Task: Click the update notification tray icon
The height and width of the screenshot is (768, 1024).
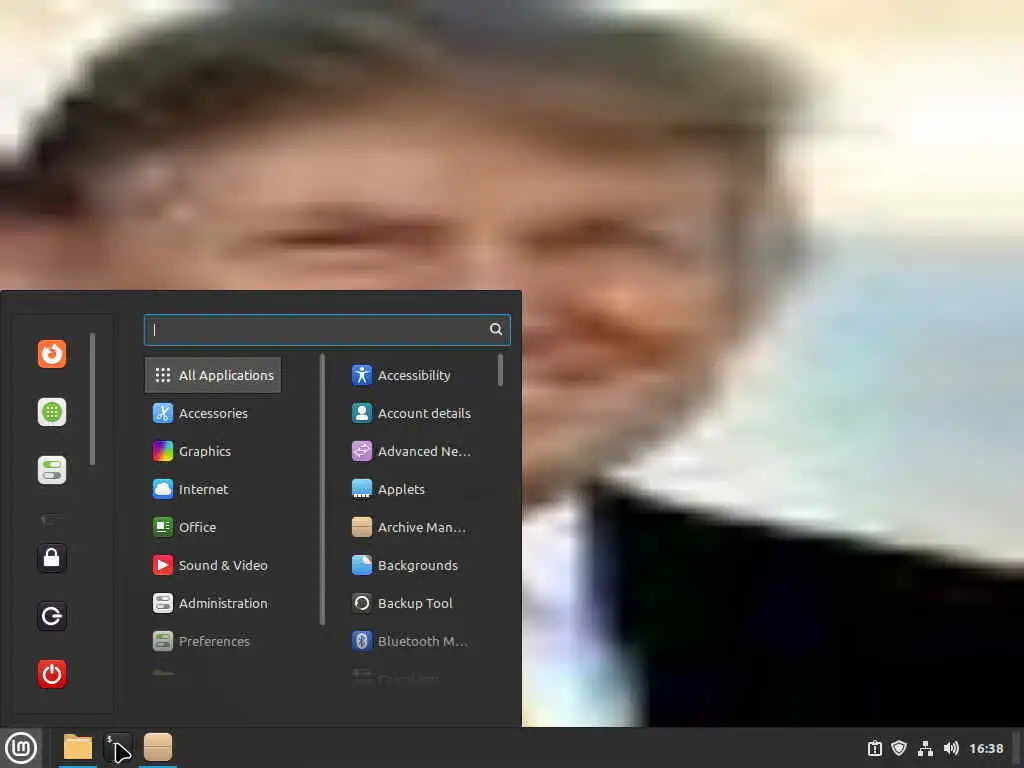Action: [x=874, y=748]
